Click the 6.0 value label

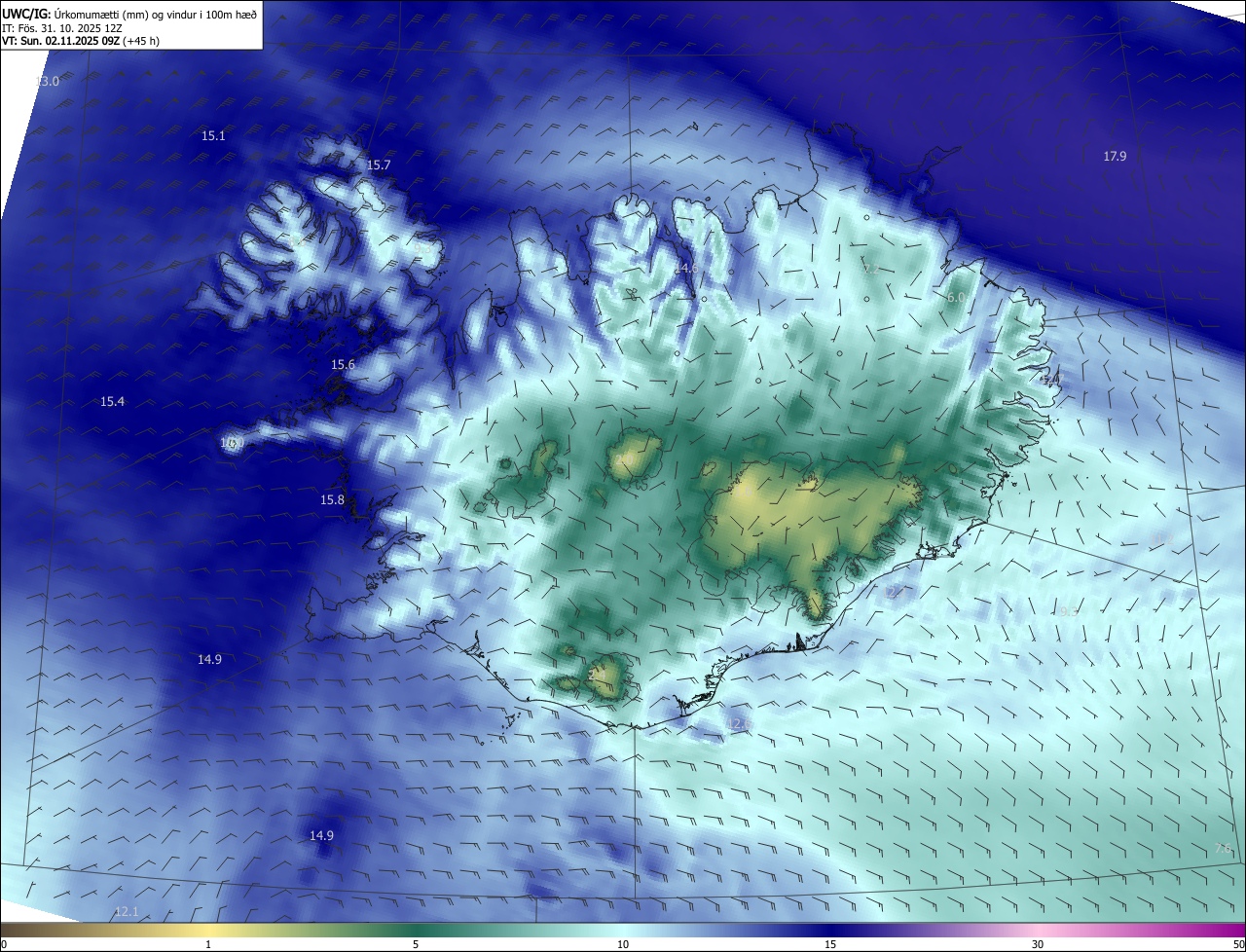(956, 298)
